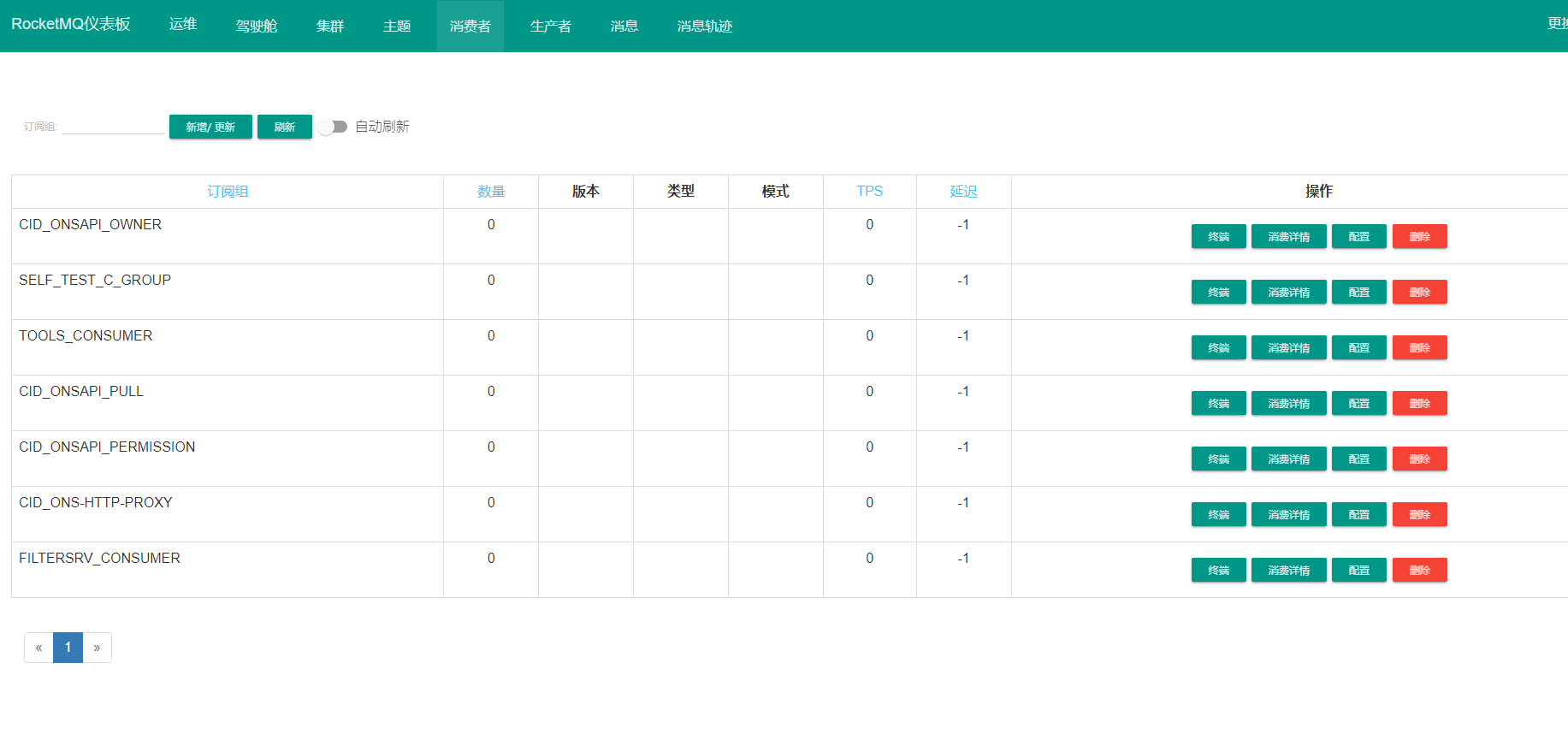1568x740 pixels.
Task: Click 终端 for CID_ONSAPI_OWNER
Action: (1219, 236)
